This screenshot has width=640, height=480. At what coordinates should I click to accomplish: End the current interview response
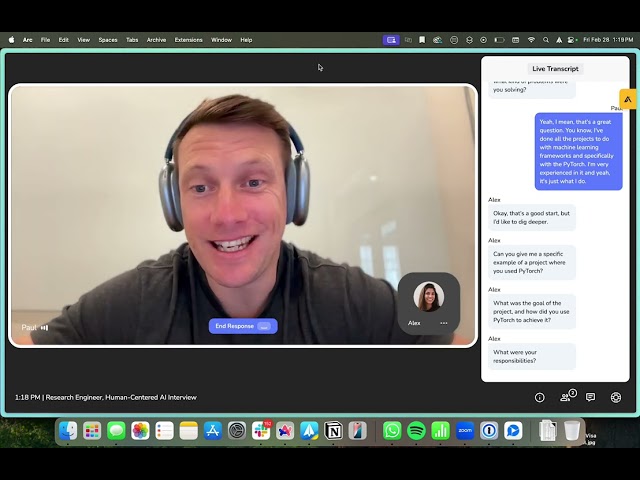click(243, 326)
